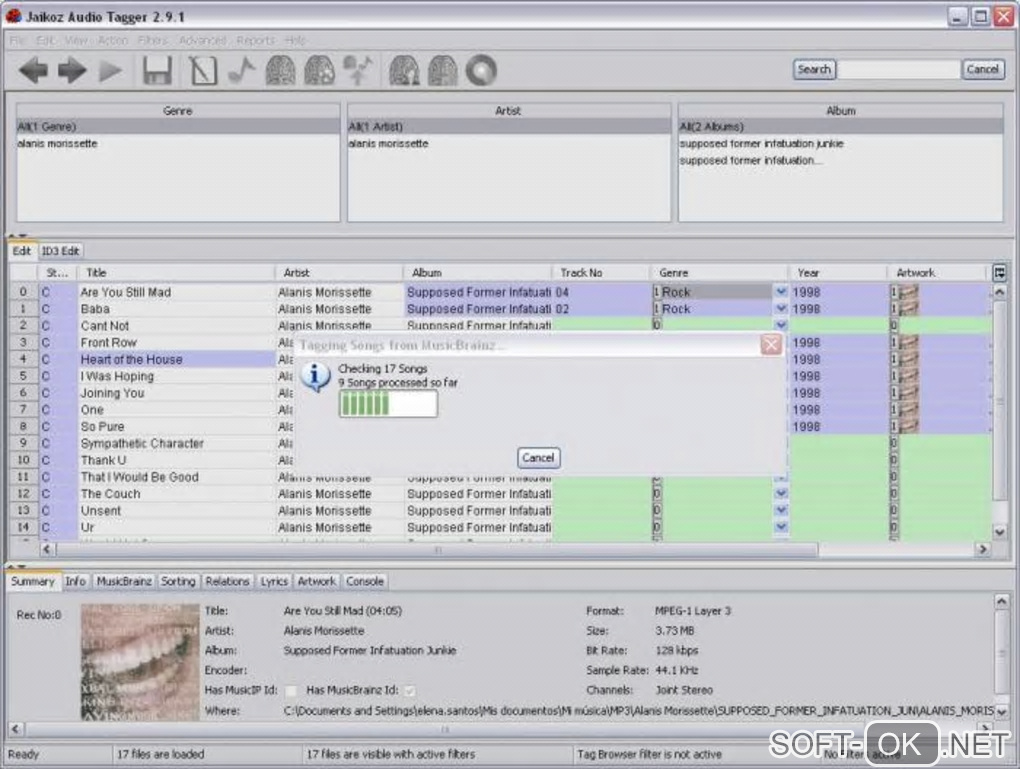The width and height of the screenshot is (1020, 769).
Task: Select the 'Sympathetic Character' title cell
Action: 176,443
